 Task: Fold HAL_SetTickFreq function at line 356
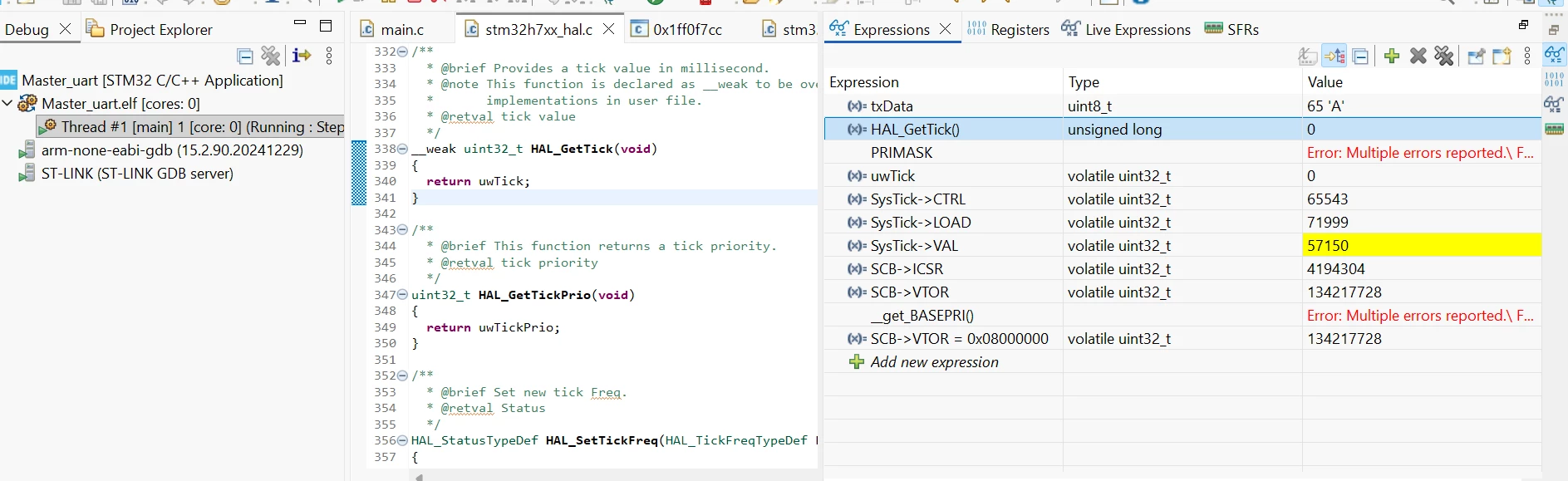coord(403,440)
